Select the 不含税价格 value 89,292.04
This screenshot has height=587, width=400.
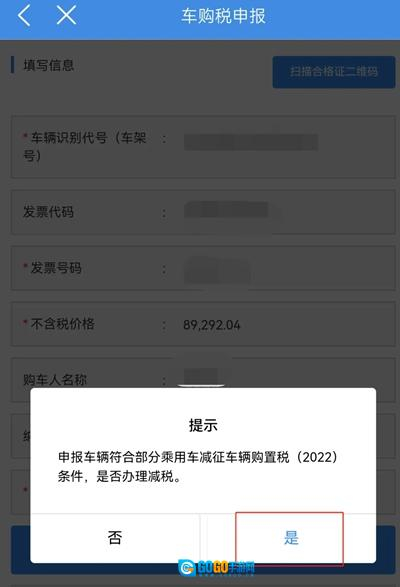(212, 325)
